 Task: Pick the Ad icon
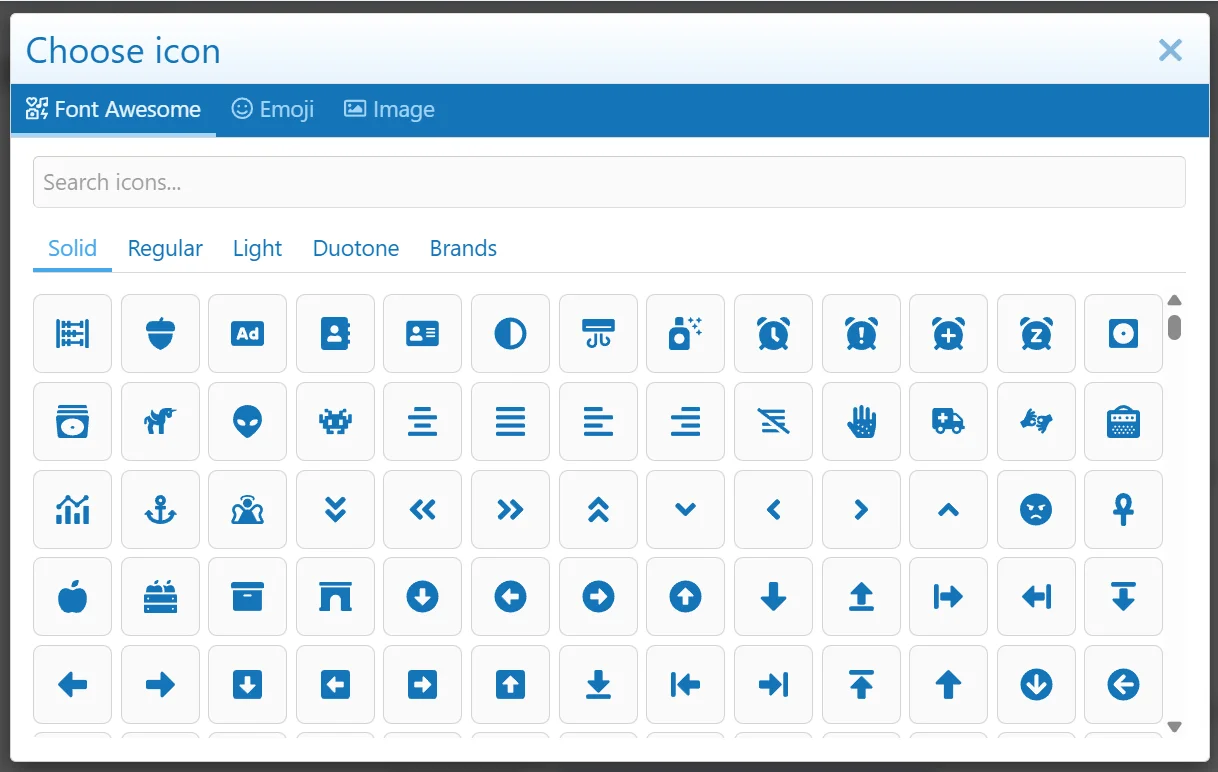pos(247,333)
